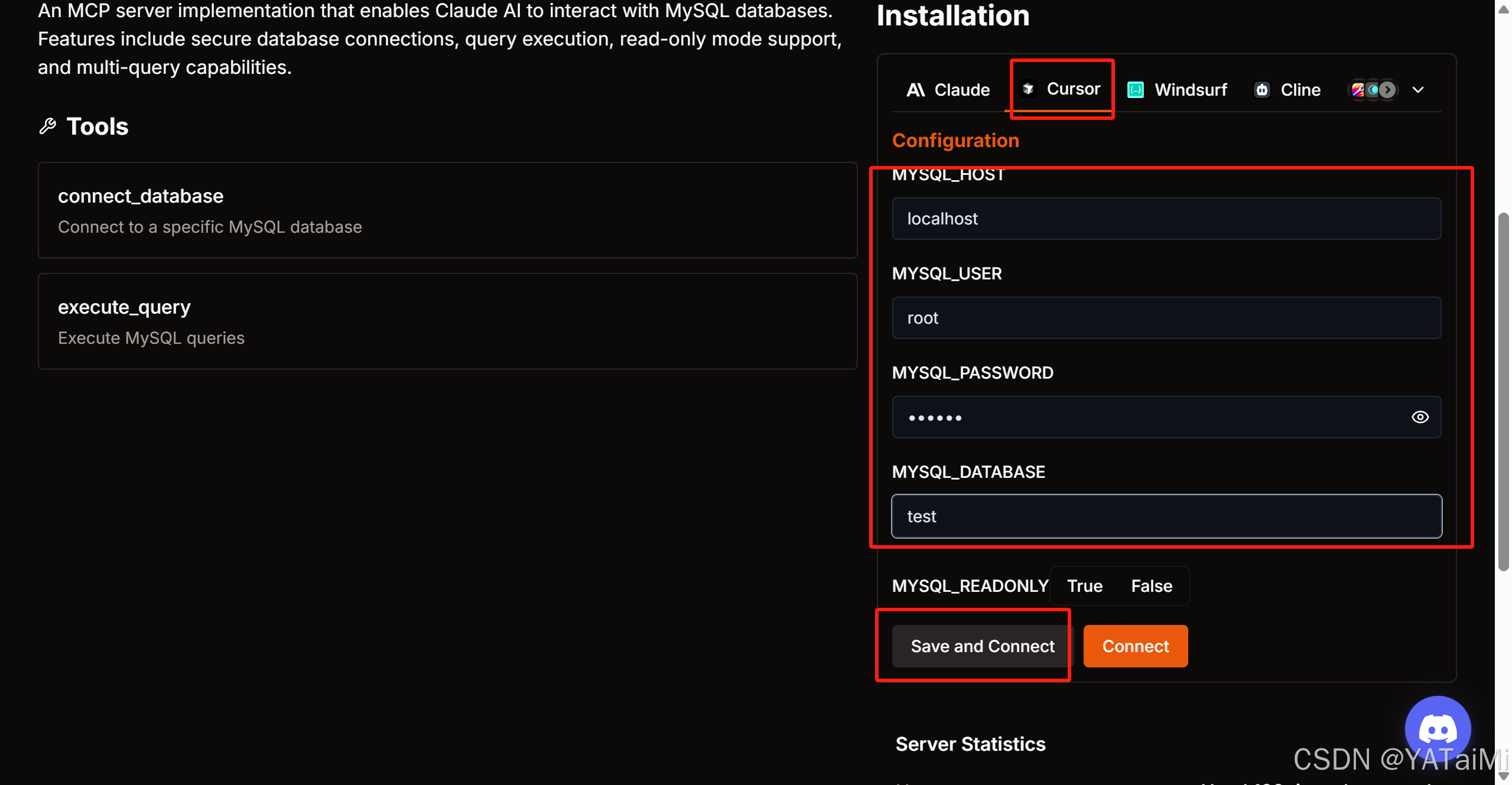Expand the execute_query tool card
The width and height of the screenshot is (1512, 785).
pos(447,321)
